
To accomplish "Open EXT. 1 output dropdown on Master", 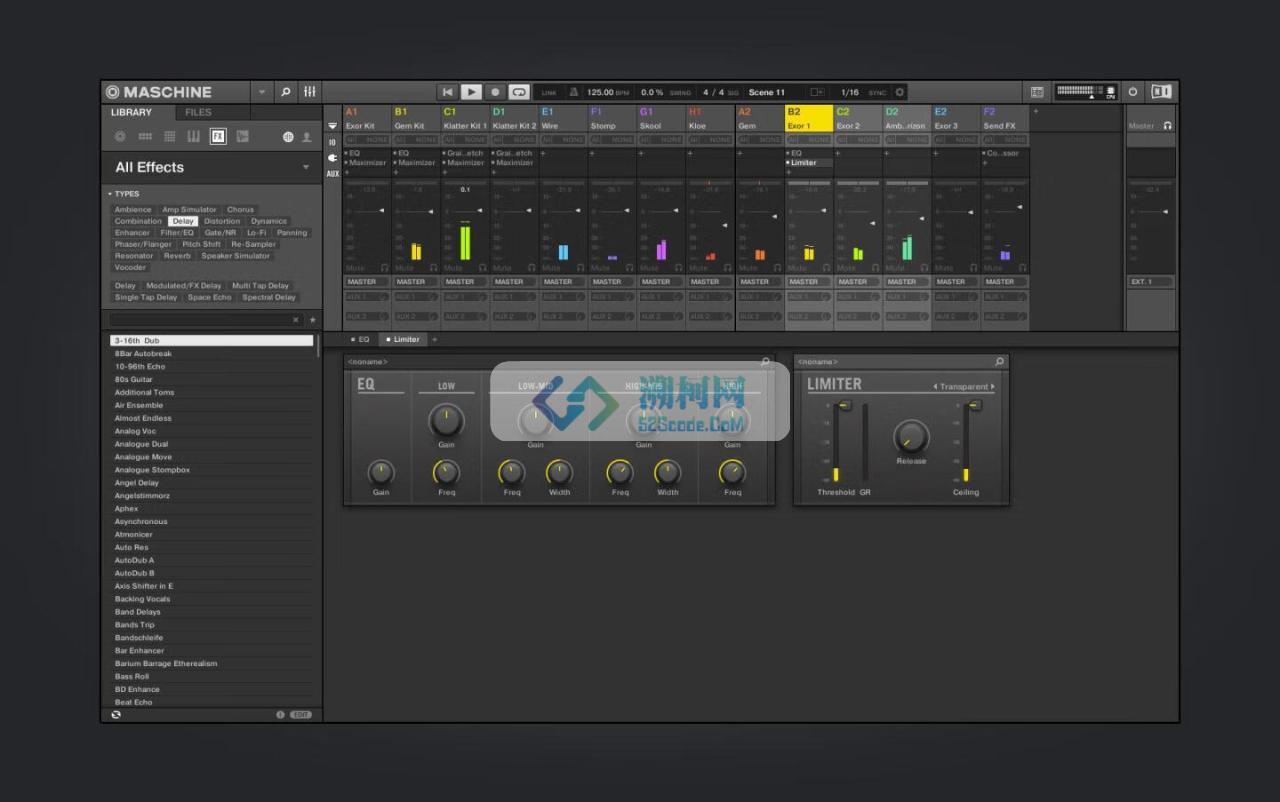I will coord(1150,282).
